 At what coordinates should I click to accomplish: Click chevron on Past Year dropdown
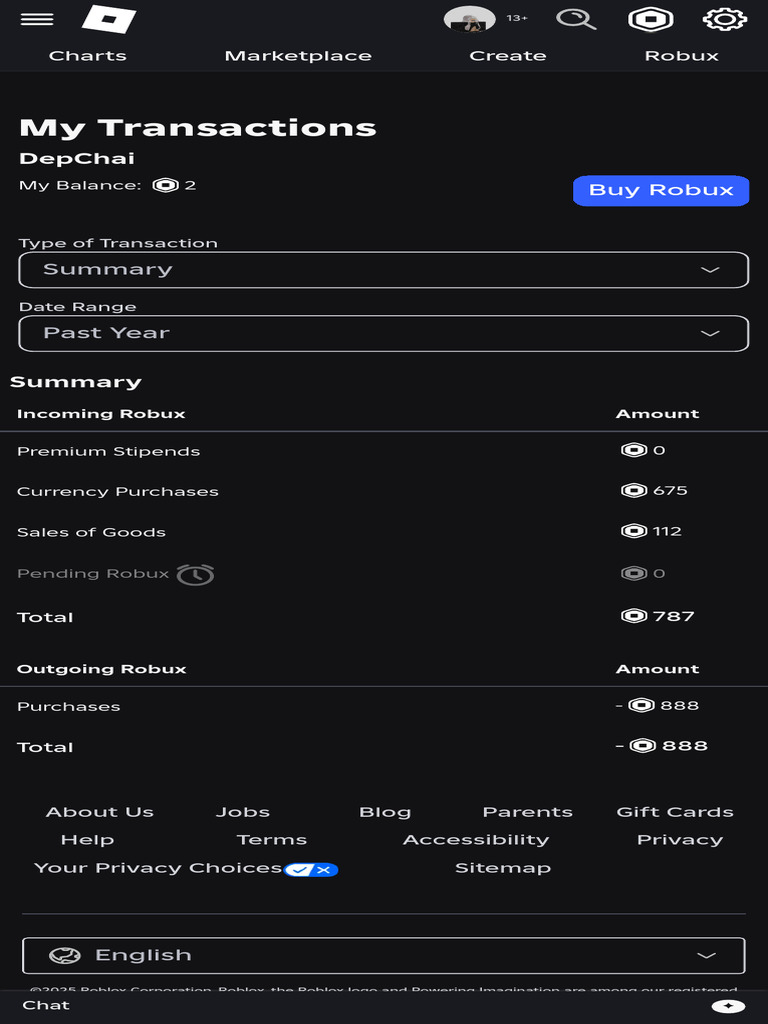click(710, 333)
